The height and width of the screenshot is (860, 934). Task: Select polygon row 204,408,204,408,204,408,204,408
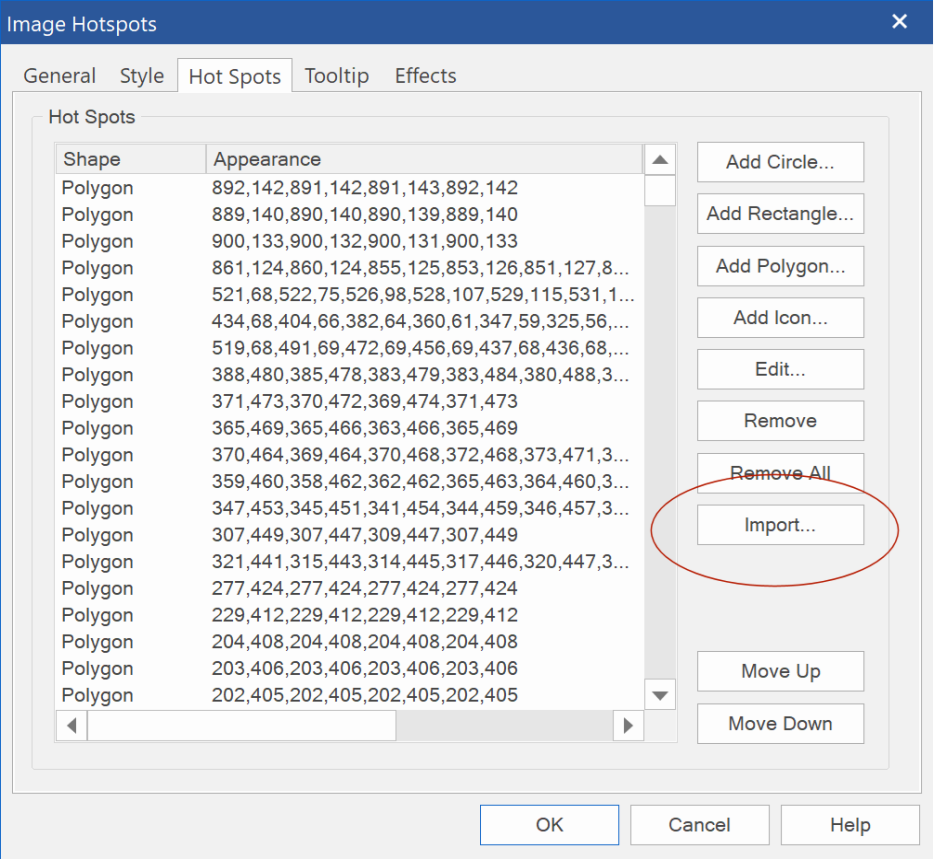[x=350, y=641]
